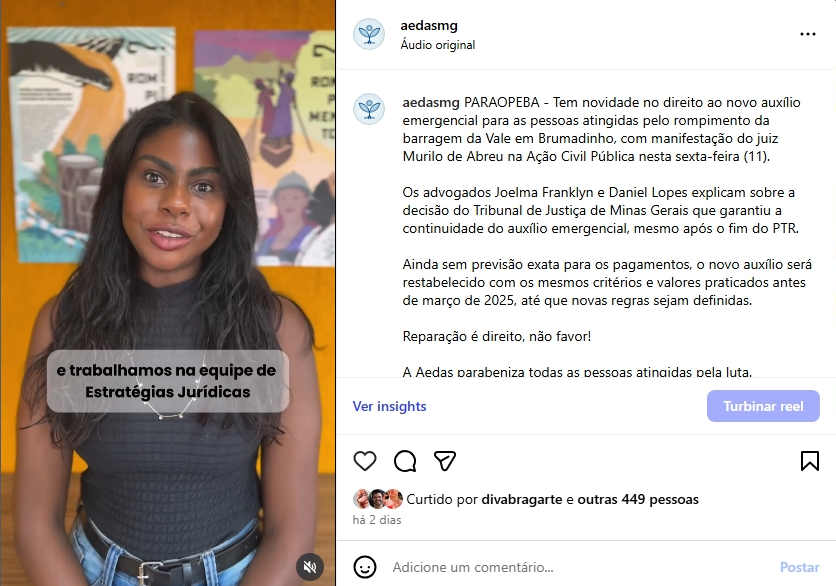Open the three-dots options menu
This screenshot has height=586, width=836.
(x=808, y=34)
